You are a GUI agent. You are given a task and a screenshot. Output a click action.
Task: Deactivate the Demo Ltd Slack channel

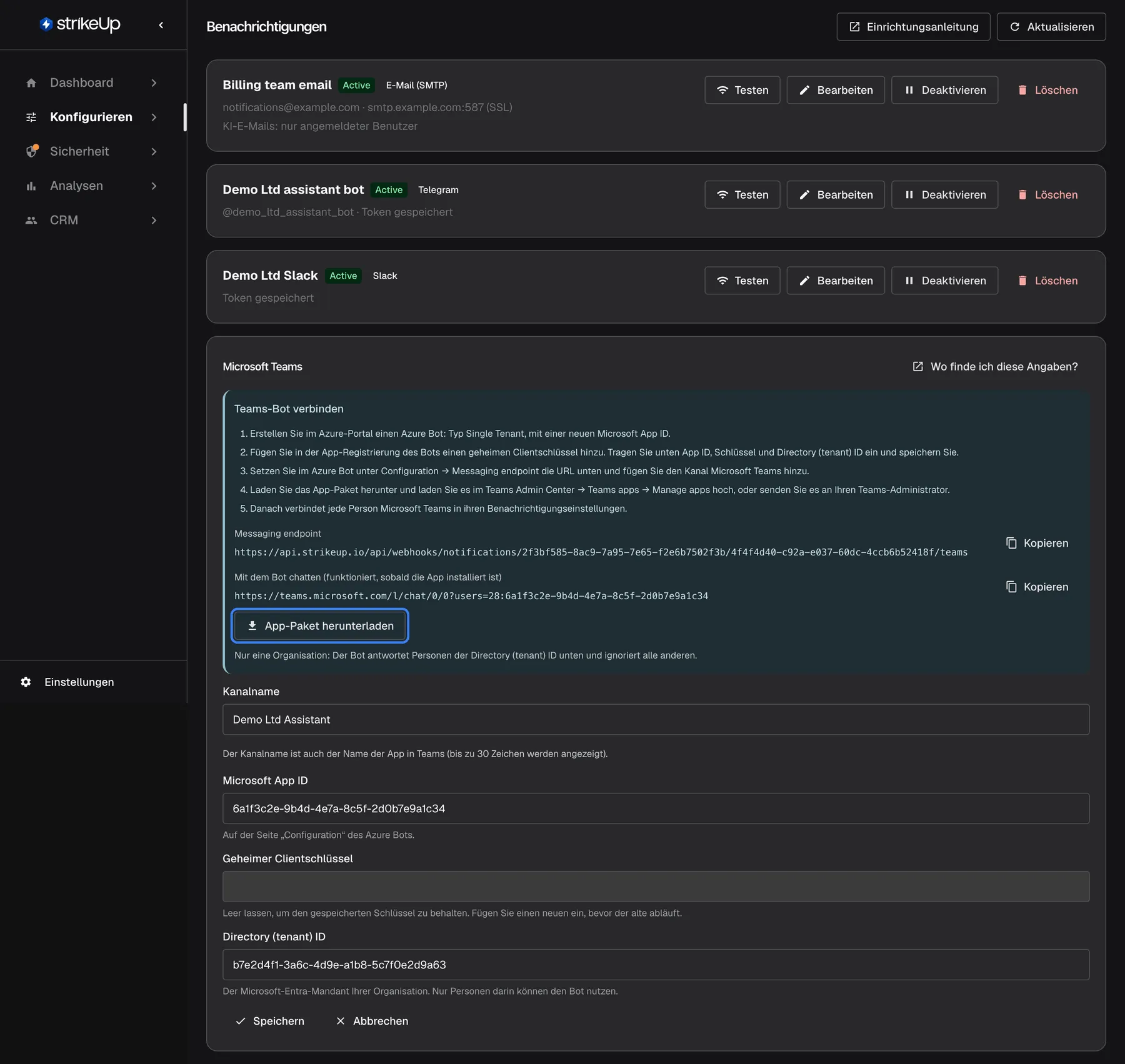coord(944,281)
